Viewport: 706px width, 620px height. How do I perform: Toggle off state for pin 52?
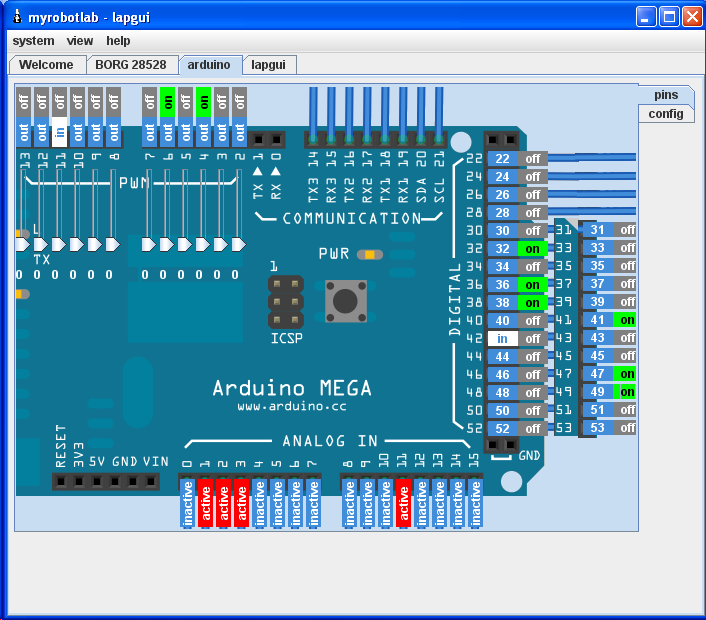pyautogui.click(x=533, y=429)
